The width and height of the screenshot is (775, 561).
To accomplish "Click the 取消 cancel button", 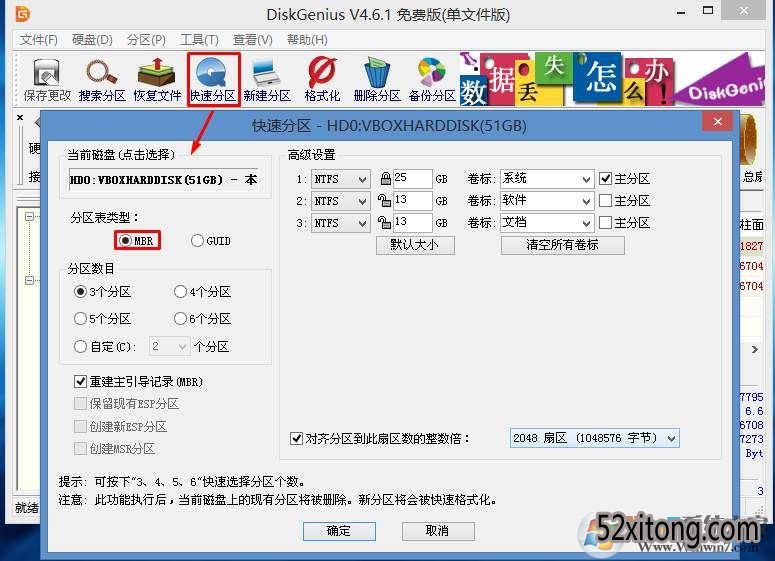I will 438,531.
